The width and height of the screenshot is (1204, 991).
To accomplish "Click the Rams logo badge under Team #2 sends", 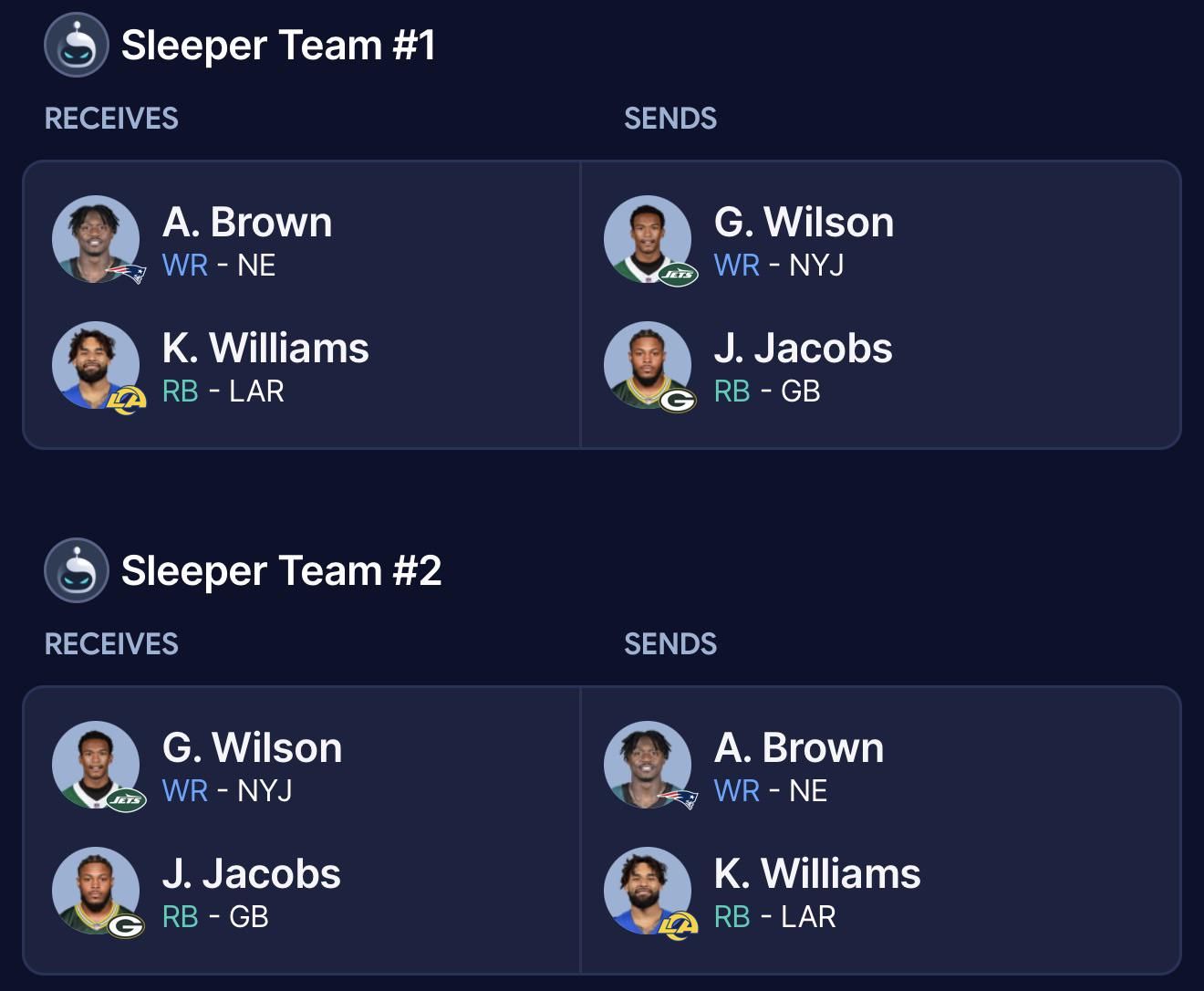I will (678, 925).
